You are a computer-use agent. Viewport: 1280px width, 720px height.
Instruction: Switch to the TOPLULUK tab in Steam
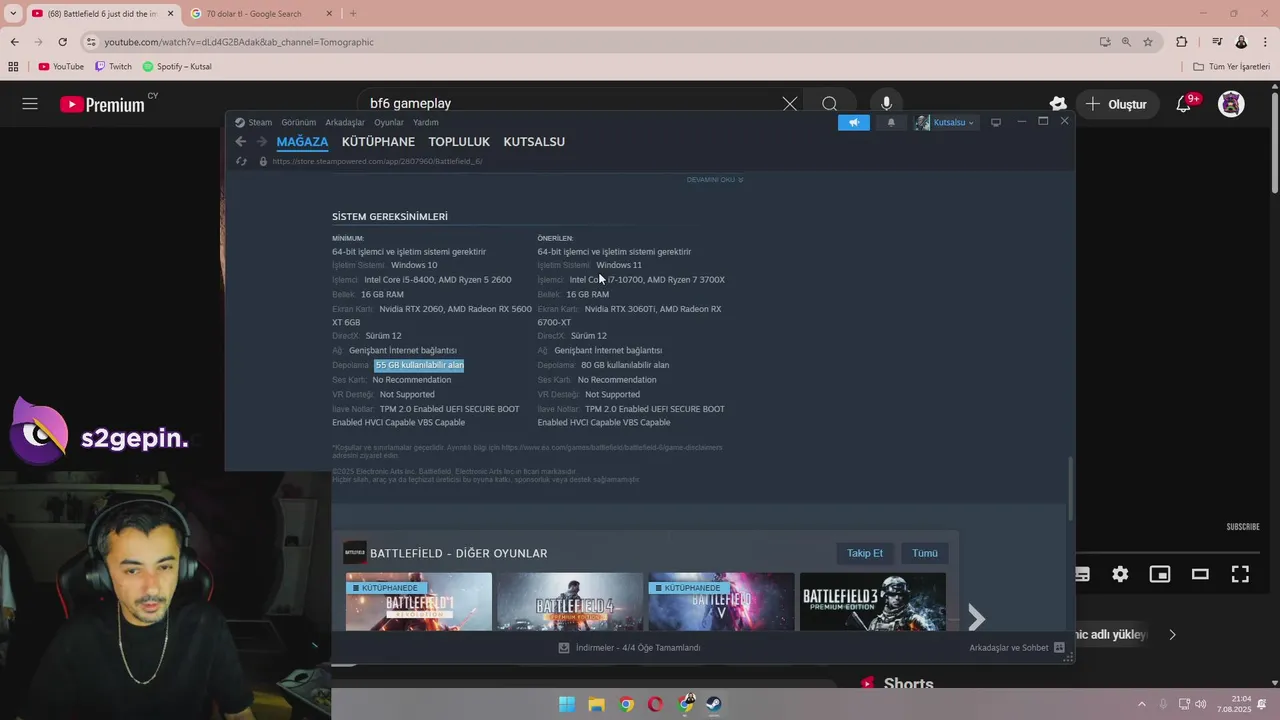459,142
